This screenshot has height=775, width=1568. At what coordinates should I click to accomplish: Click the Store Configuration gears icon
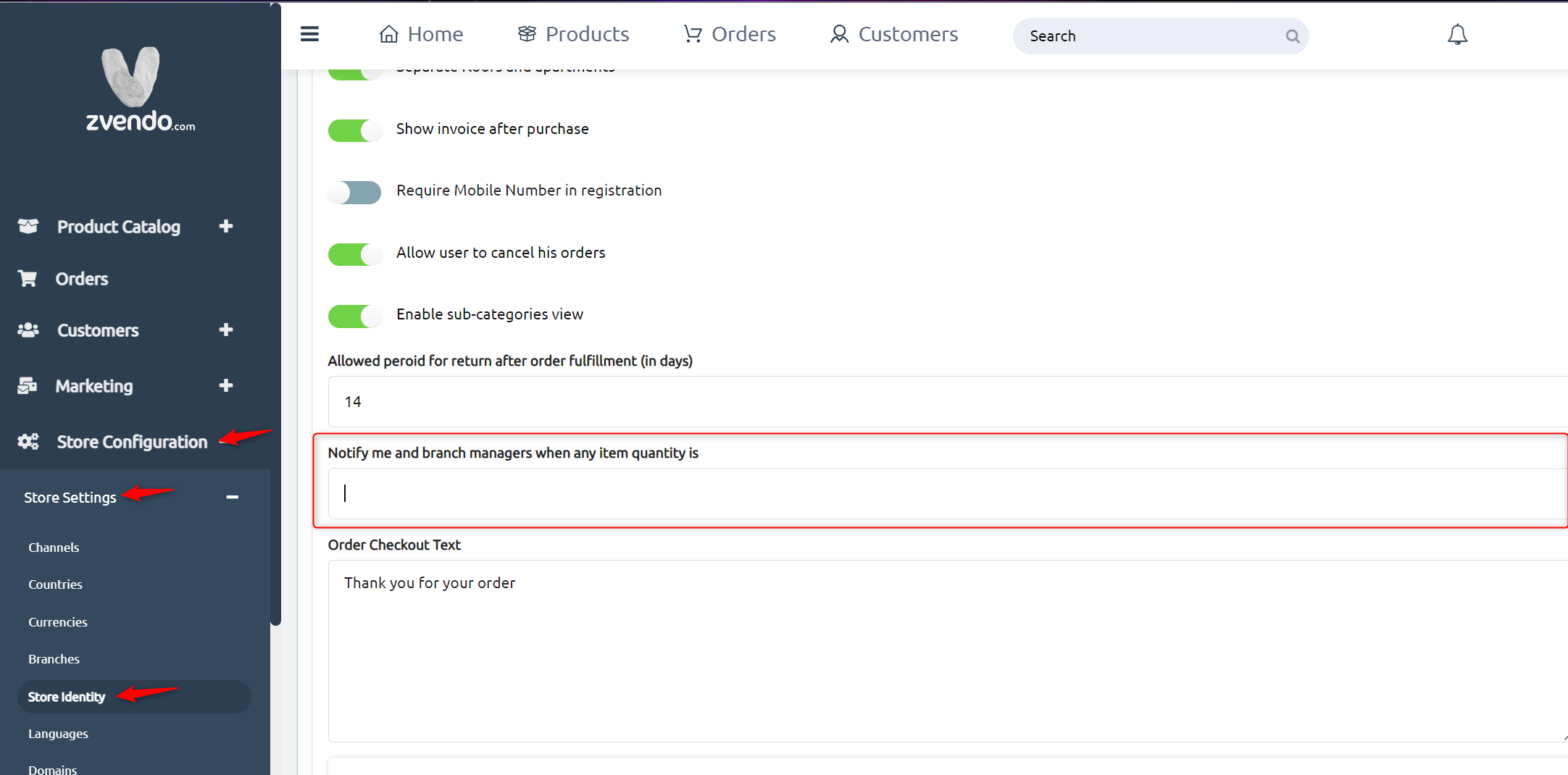coord(28,441)
